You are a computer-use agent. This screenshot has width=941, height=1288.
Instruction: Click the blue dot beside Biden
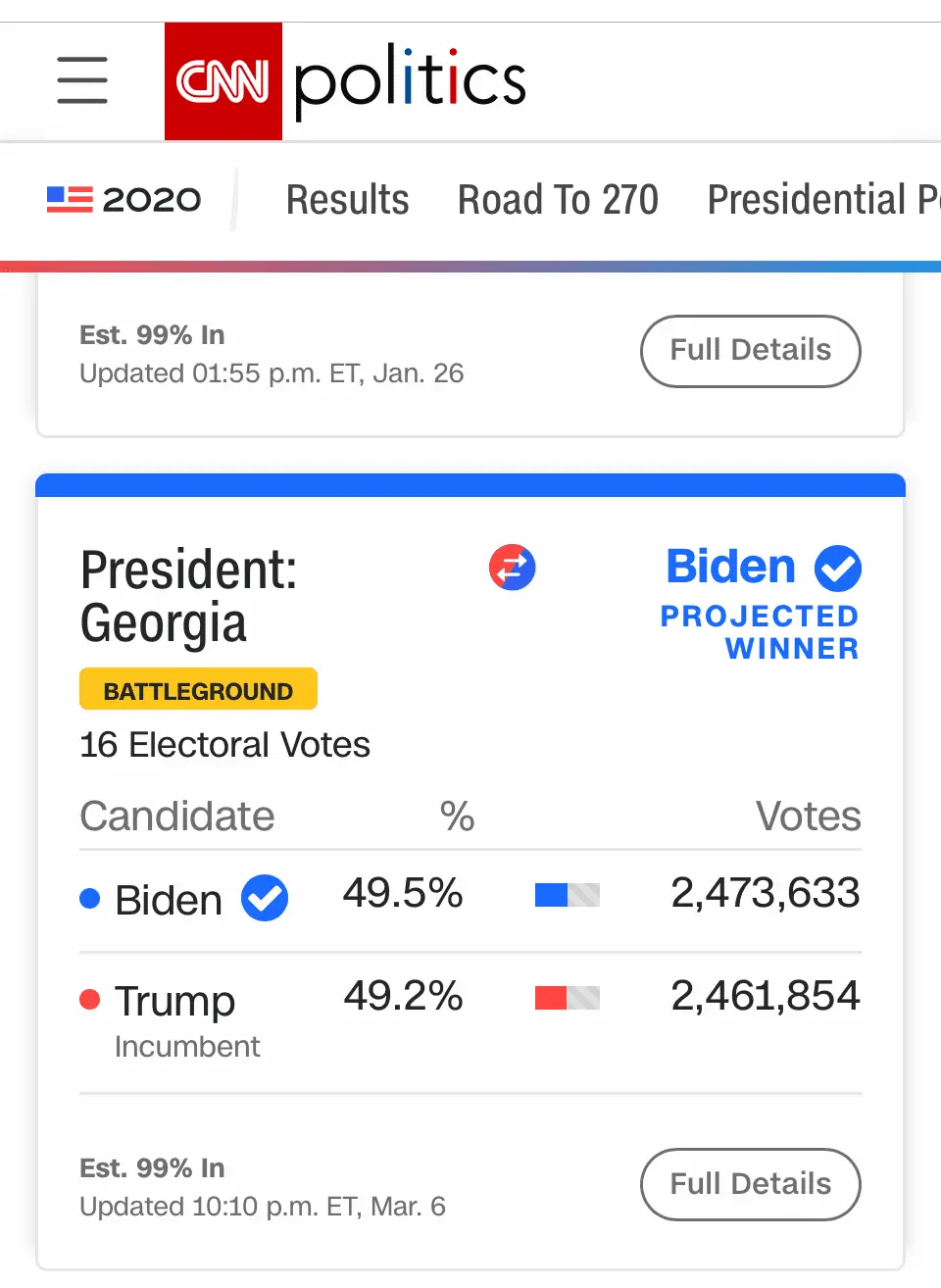click(x=89, y=898)
